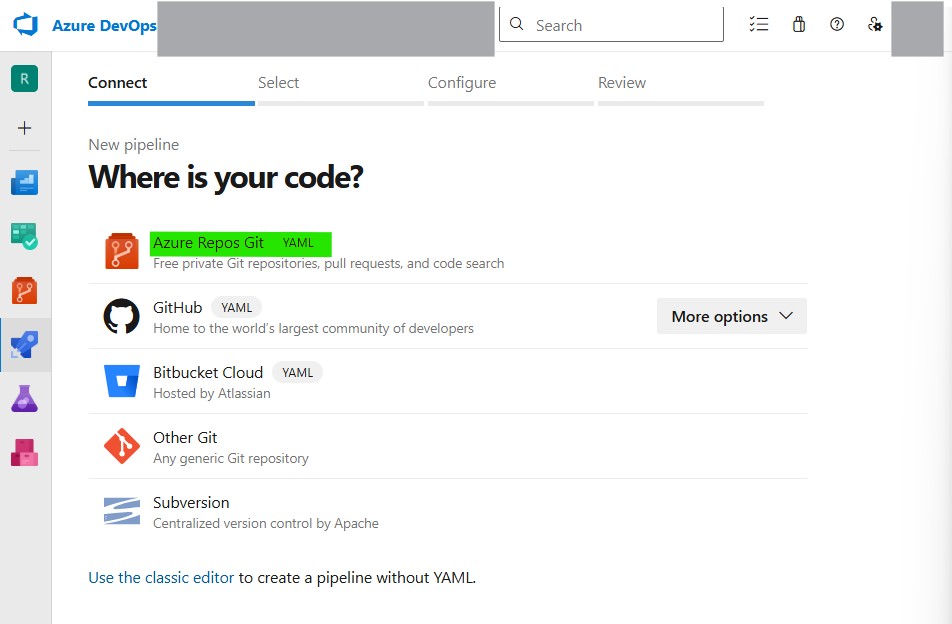Open Pipelines in the sidebar
Image resolution: width=952 pixels, height=624 pixels.
pyautogui.click(x=24, y=345)
